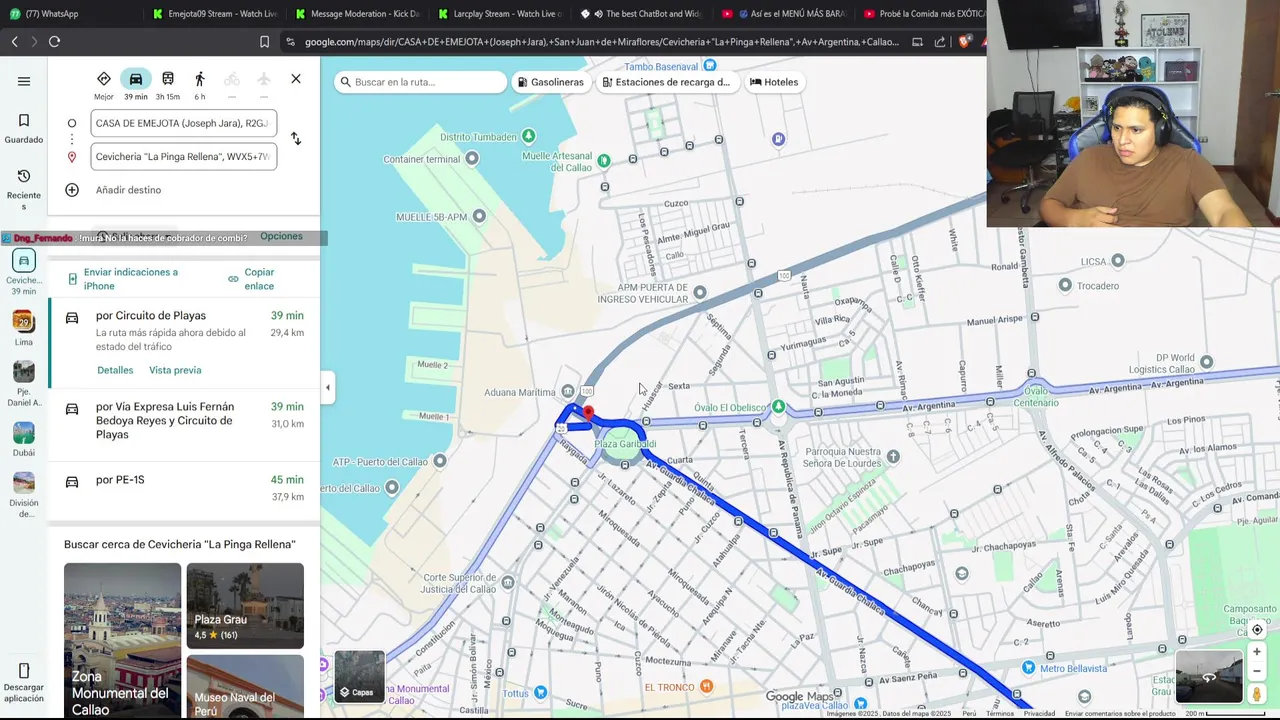Open the Pje. Daniel A. recent item

[24, 385]
